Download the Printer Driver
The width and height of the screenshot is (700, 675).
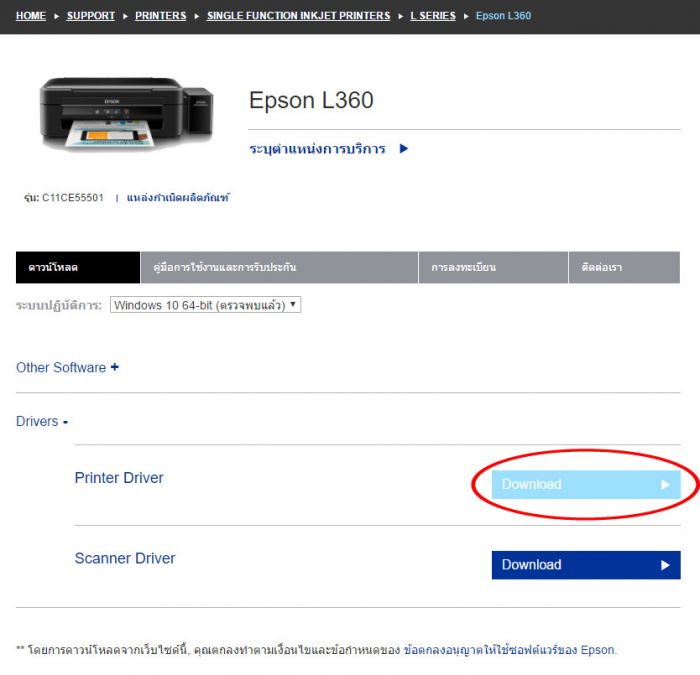586,484
